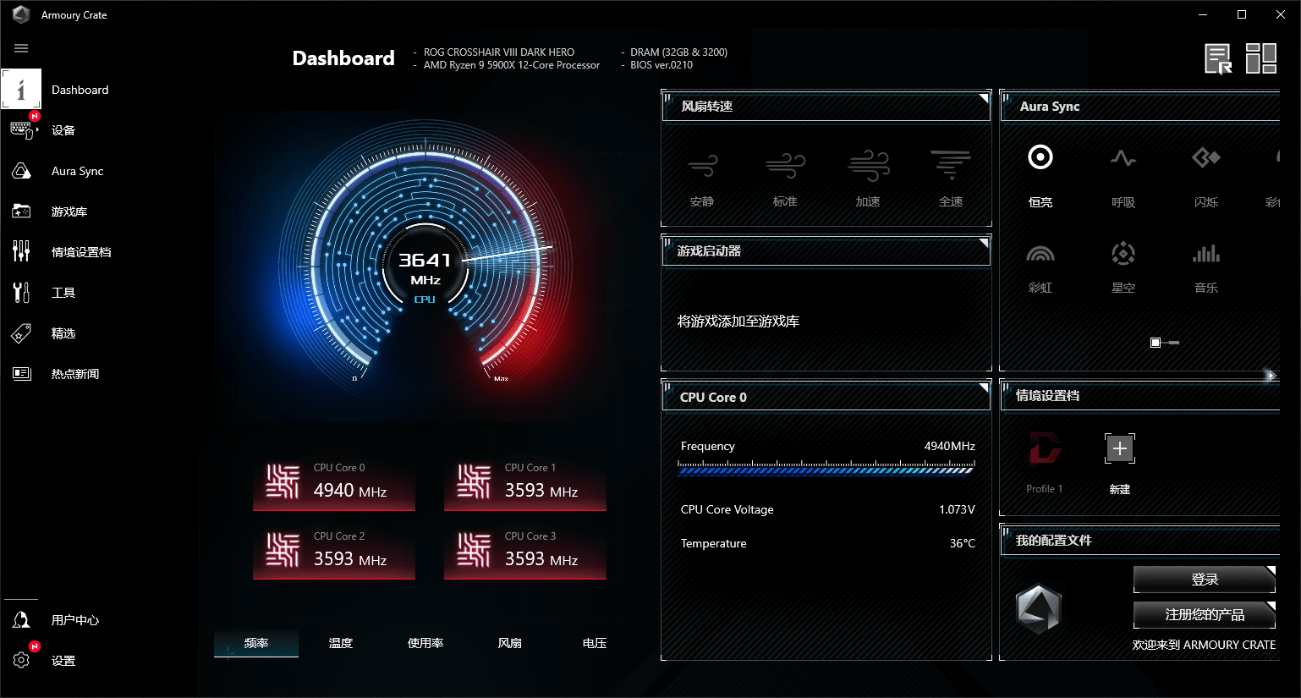Switch to the 温度 temperature tab
The width and height of the screenshot is (1301, 698).
341,643
